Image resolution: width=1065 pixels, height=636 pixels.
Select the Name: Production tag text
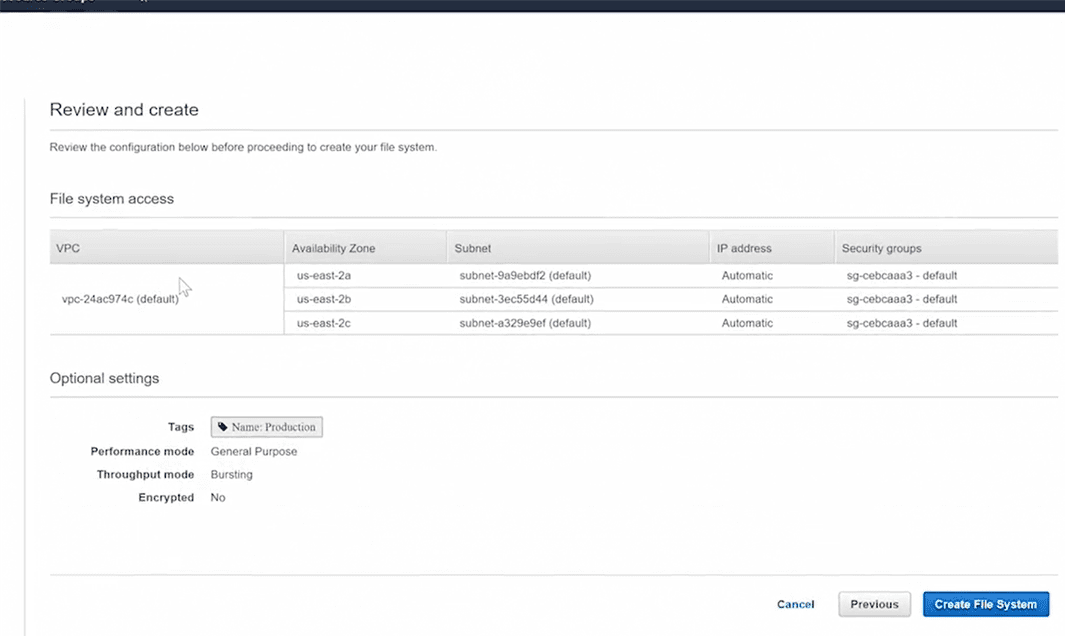(273, 427)
